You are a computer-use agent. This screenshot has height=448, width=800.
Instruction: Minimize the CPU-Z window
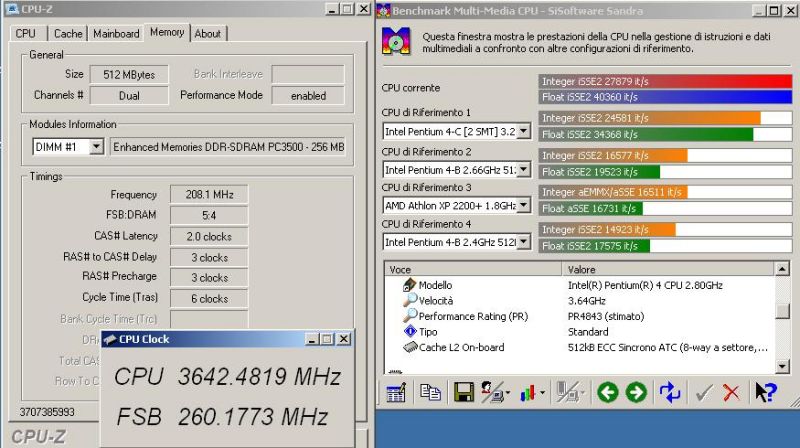[x=332, y=9]
